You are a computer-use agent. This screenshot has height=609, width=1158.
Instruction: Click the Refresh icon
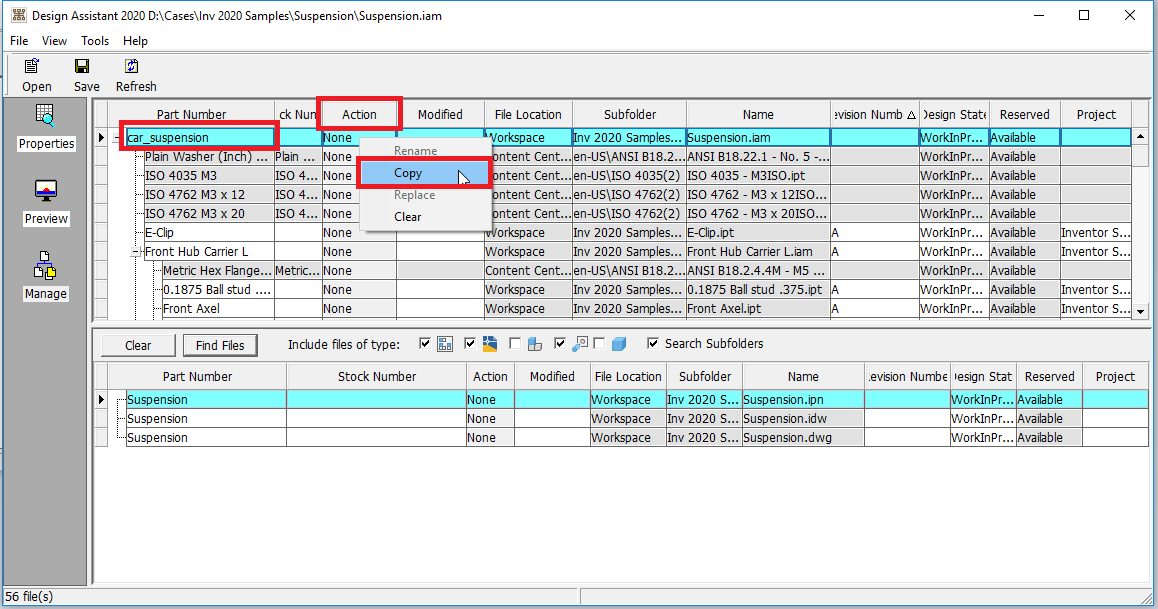click(x=133, y=74)
